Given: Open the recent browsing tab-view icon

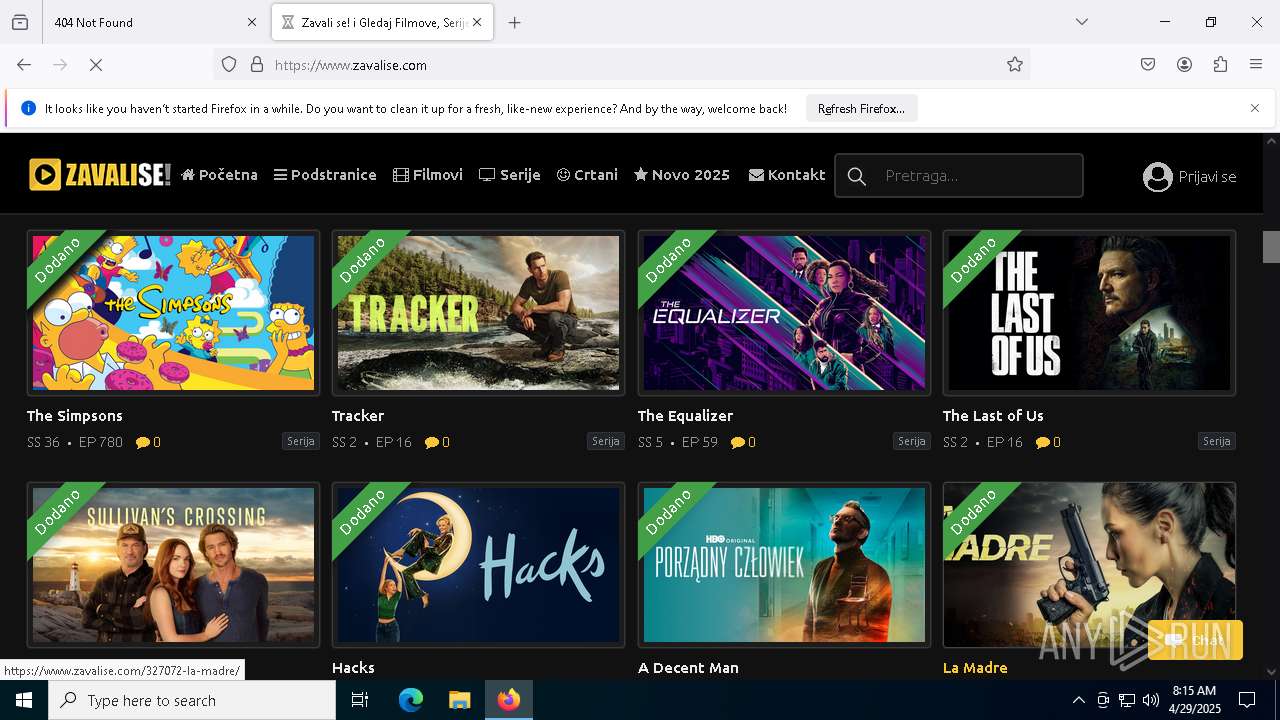Looking at the screenshot, I should point(20,22).
